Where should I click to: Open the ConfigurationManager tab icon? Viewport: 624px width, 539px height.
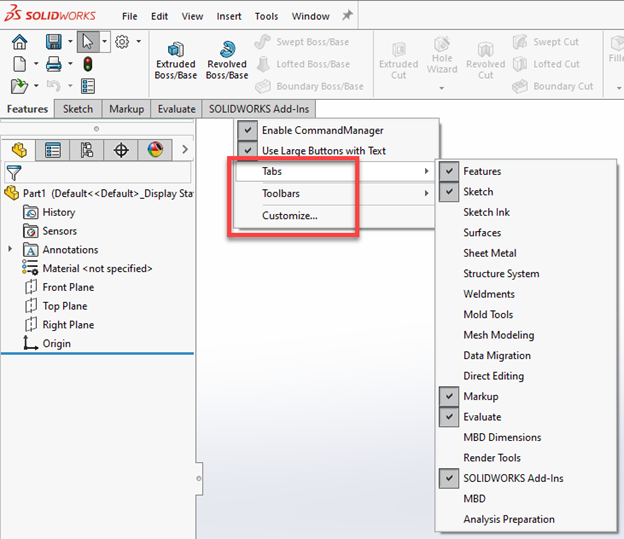pyautogui.click(x=87, y=150)
